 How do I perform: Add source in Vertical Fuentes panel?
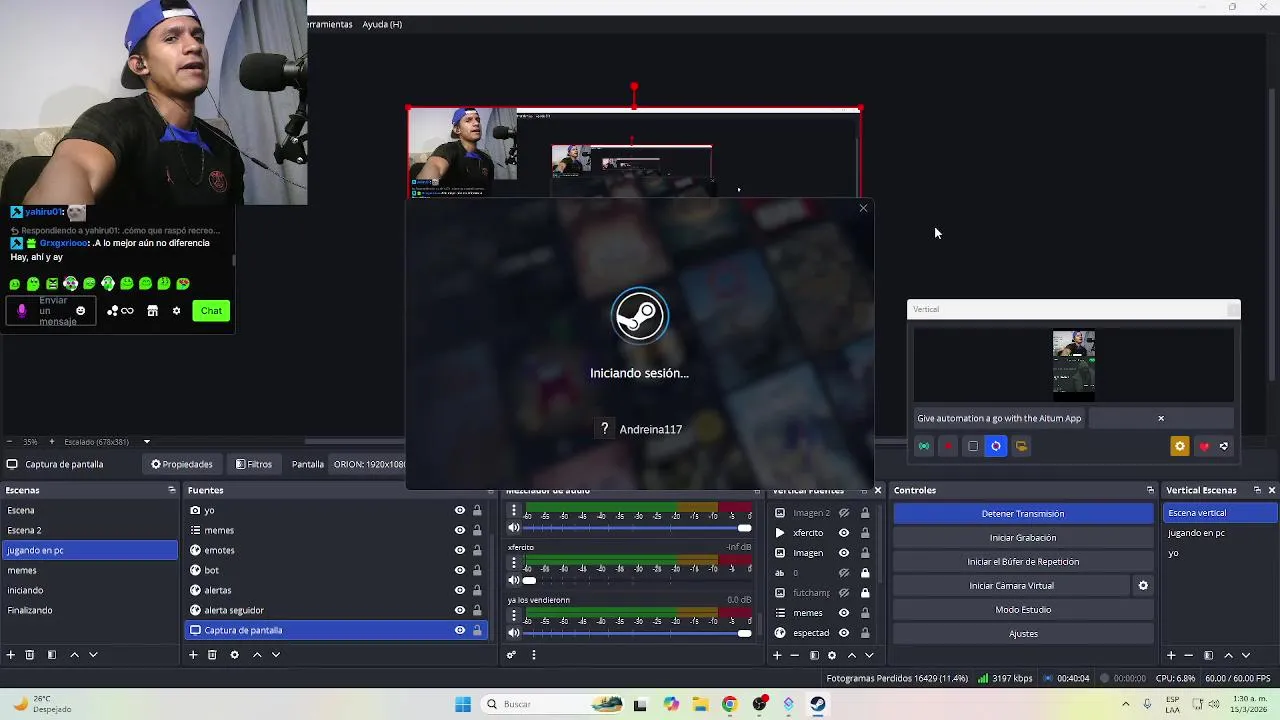coord(777,655)
